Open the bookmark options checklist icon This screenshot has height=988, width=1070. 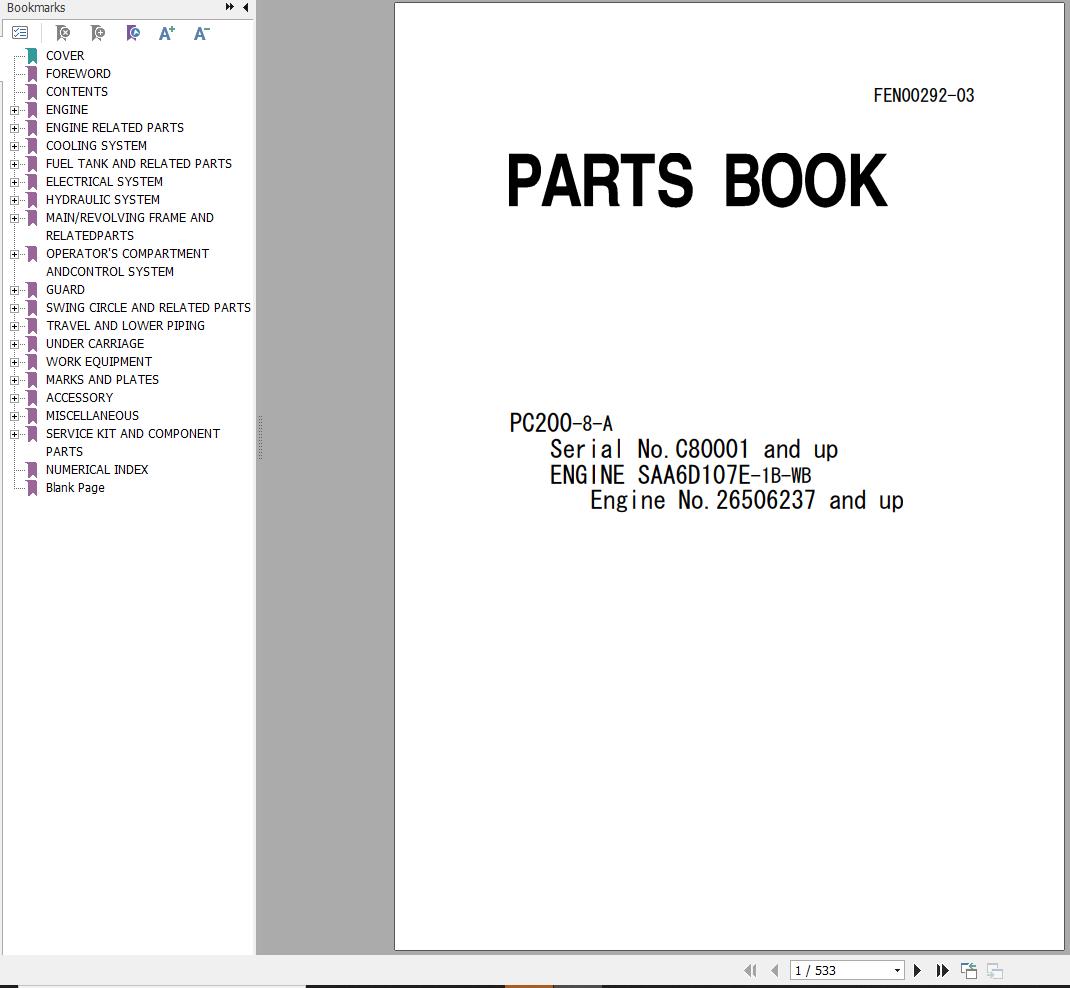click(x=20, y=32)
